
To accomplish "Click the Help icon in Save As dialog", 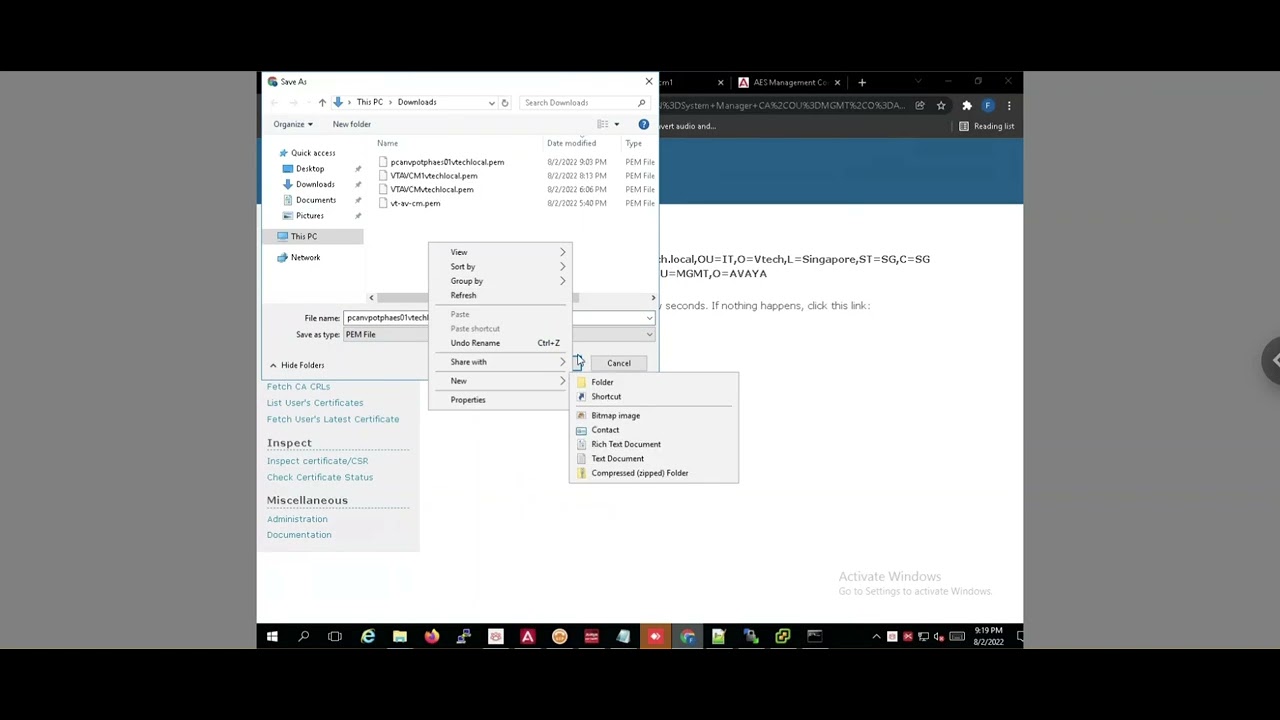I will pyautogui.click(x=644, y=124).
